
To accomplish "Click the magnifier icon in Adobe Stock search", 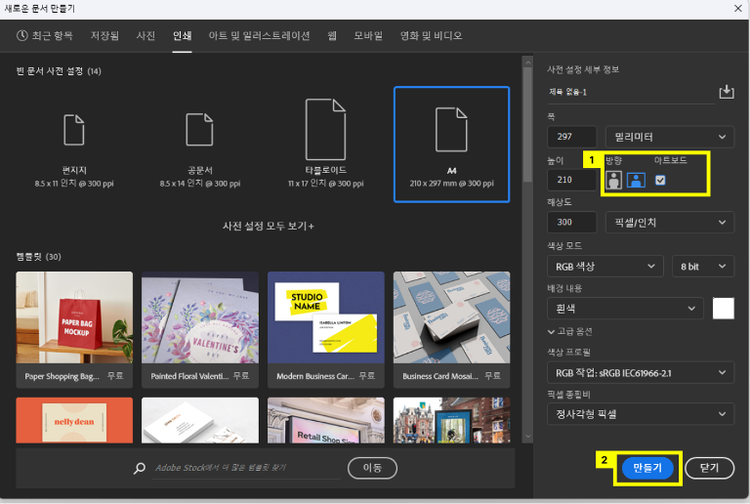I will click(x=139, y=468).
